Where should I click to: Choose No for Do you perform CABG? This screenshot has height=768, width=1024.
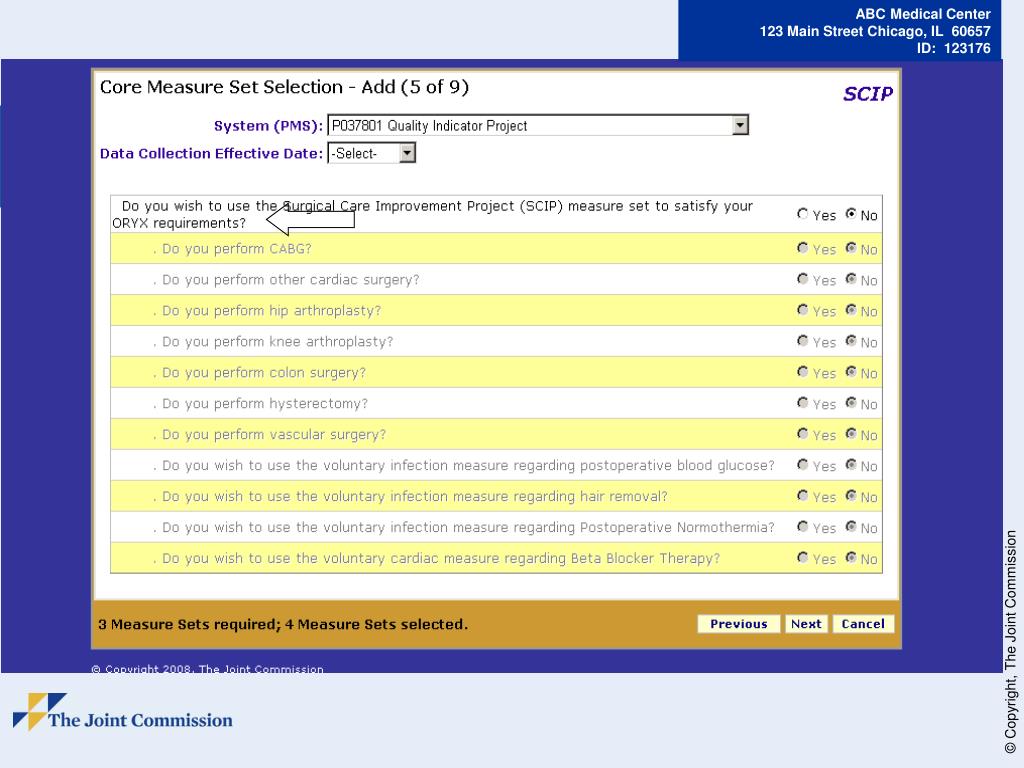click(851, 248)
